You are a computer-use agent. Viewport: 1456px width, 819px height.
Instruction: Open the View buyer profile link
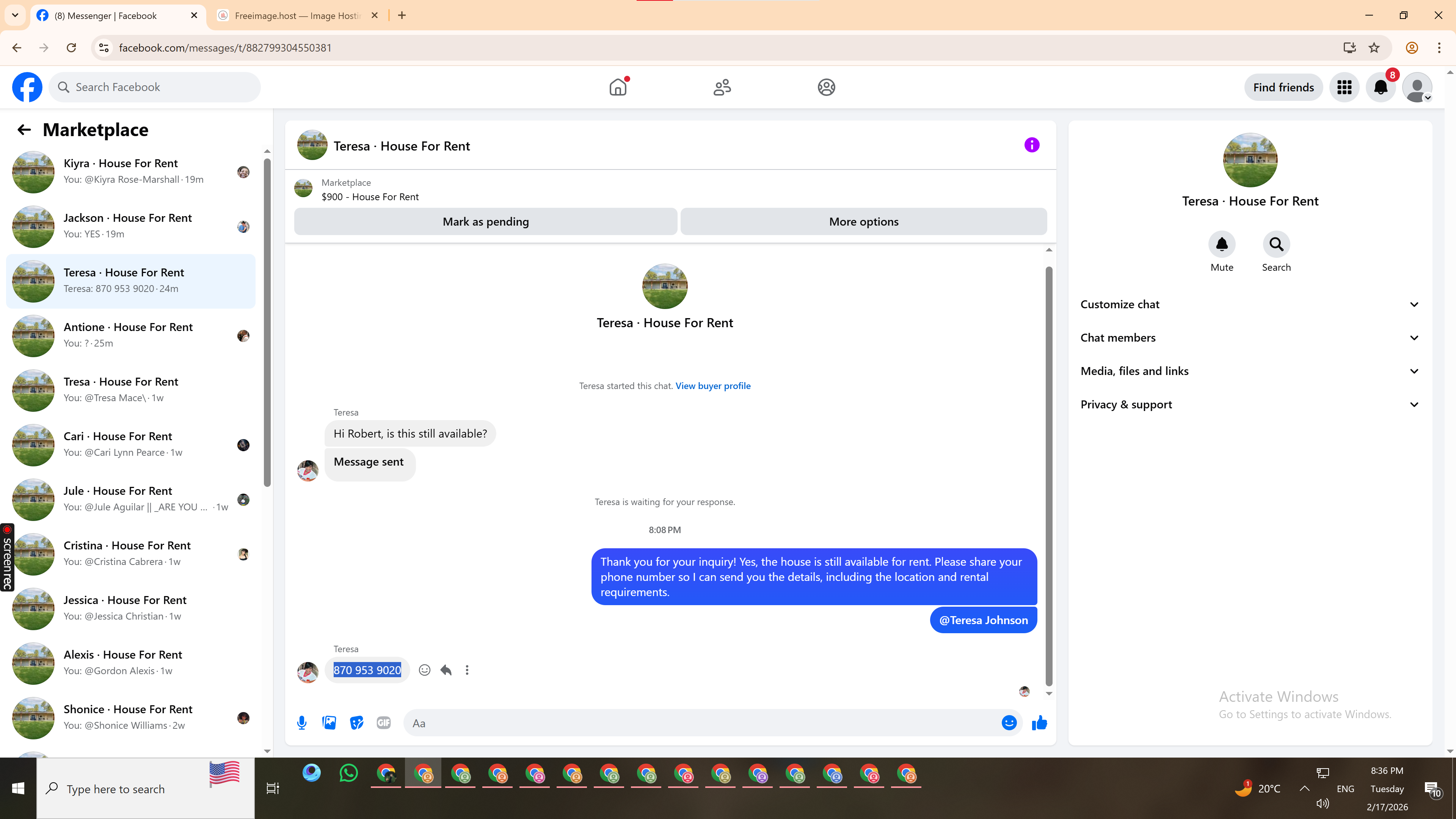tap(713, 386)
